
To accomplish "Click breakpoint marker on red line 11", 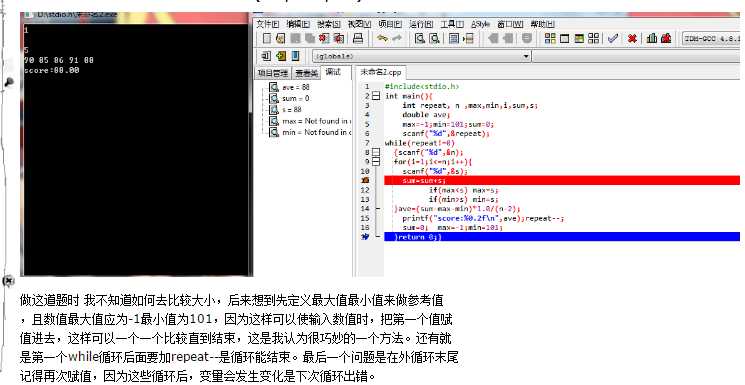I will [x=365, y=180].
